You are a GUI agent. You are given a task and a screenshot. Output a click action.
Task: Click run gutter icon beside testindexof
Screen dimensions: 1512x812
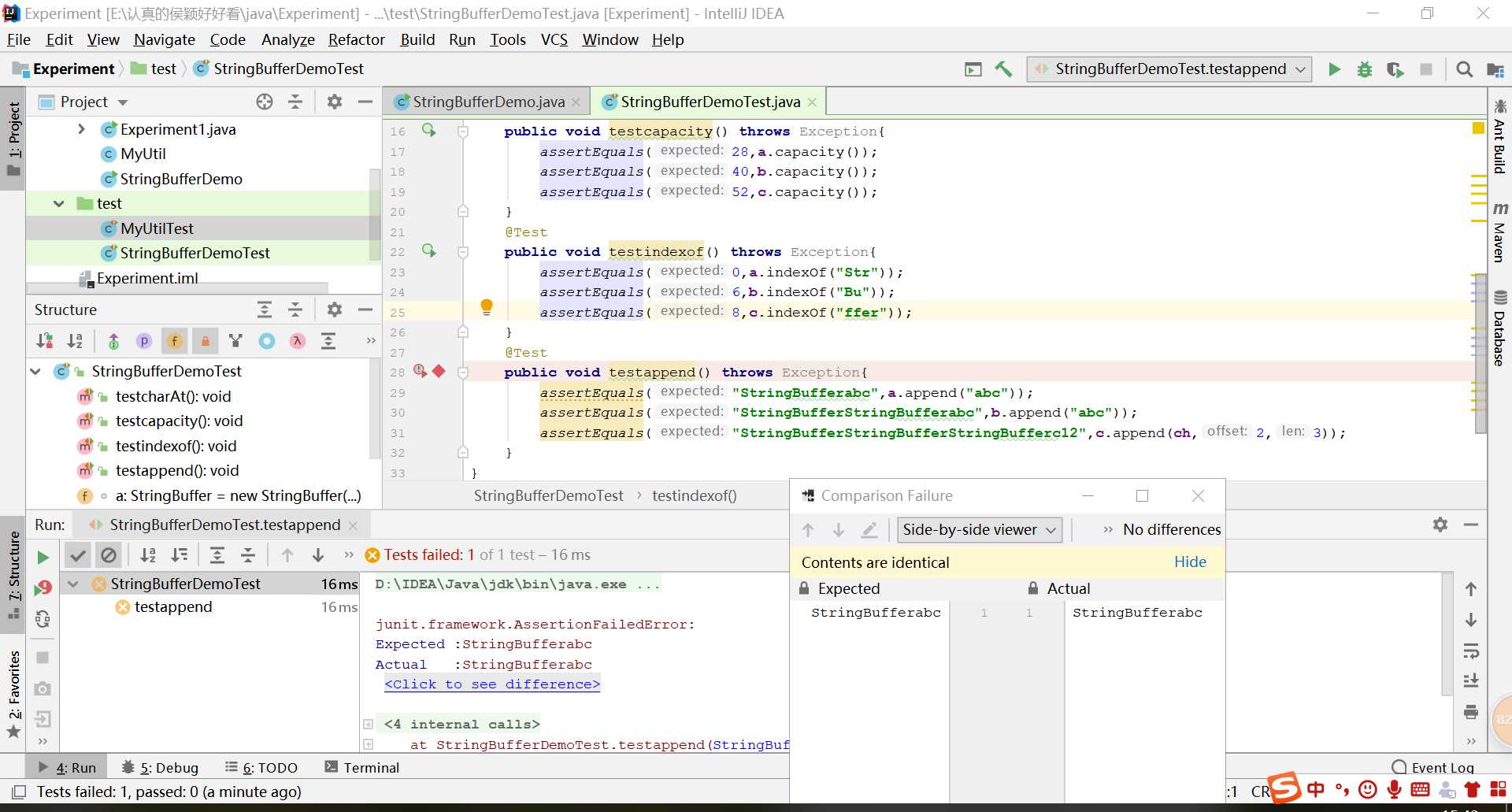tap(428, 250)
